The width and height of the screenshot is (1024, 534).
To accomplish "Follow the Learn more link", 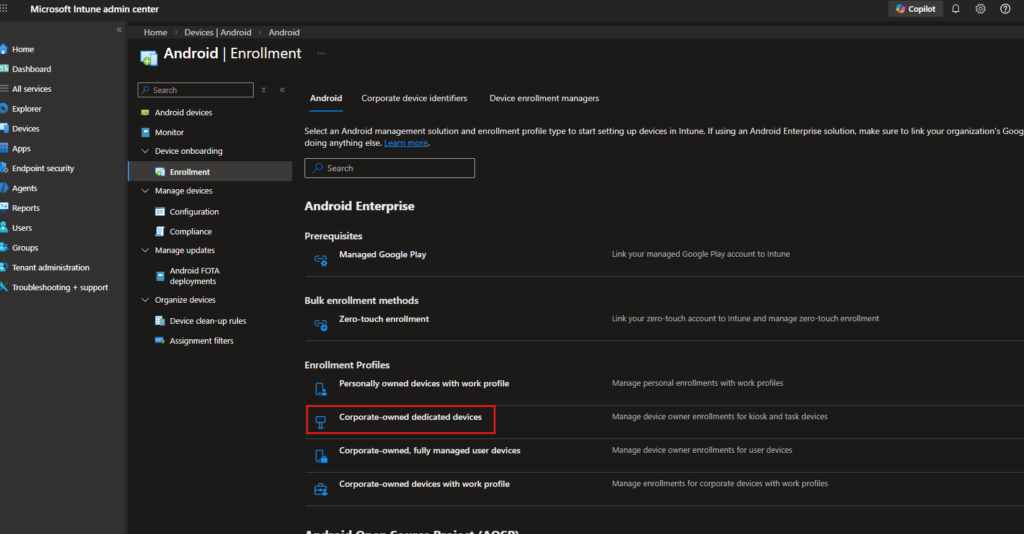I will (x=405, y=143).
